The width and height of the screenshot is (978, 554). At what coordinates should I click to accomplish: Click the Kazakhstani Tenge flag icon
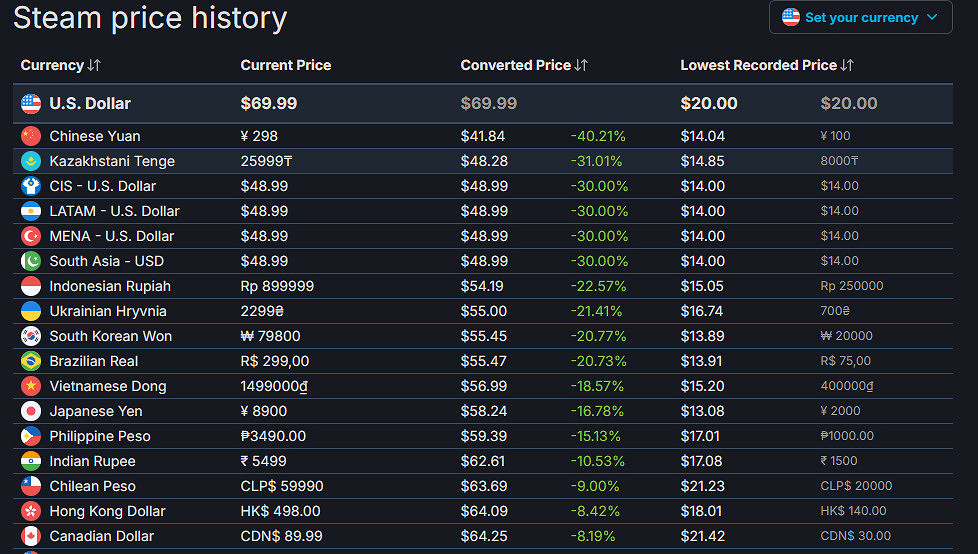tap(31, 161)
